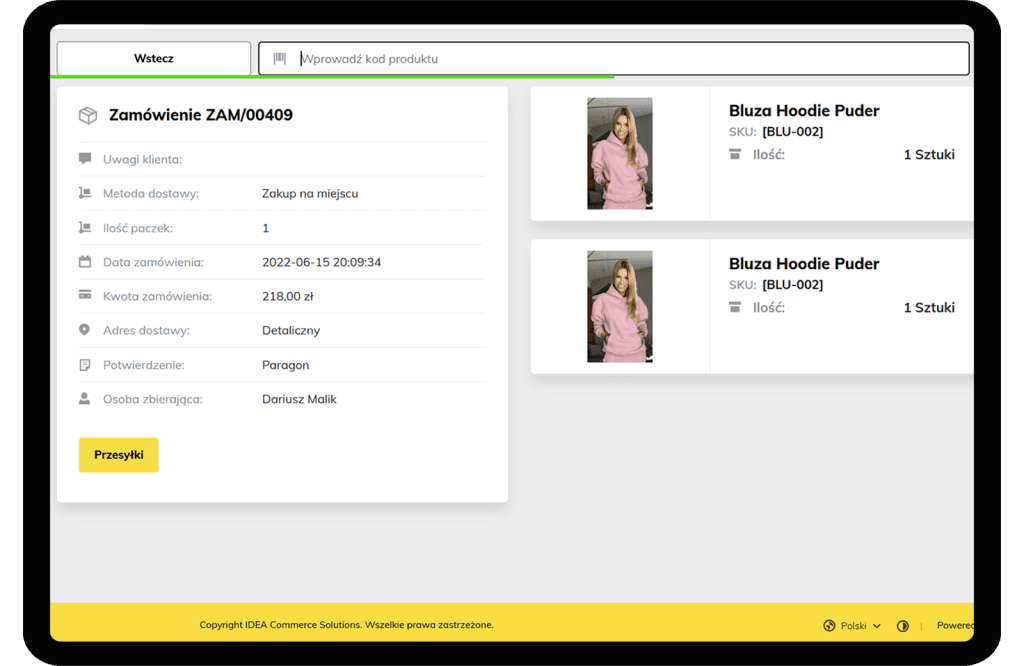Image resolution: width=1024 pixels, height=666 pixels.
Task: Click the receipt icon next to Potwierdzenie
Action: pyautogui.click(x=85, y=365)
